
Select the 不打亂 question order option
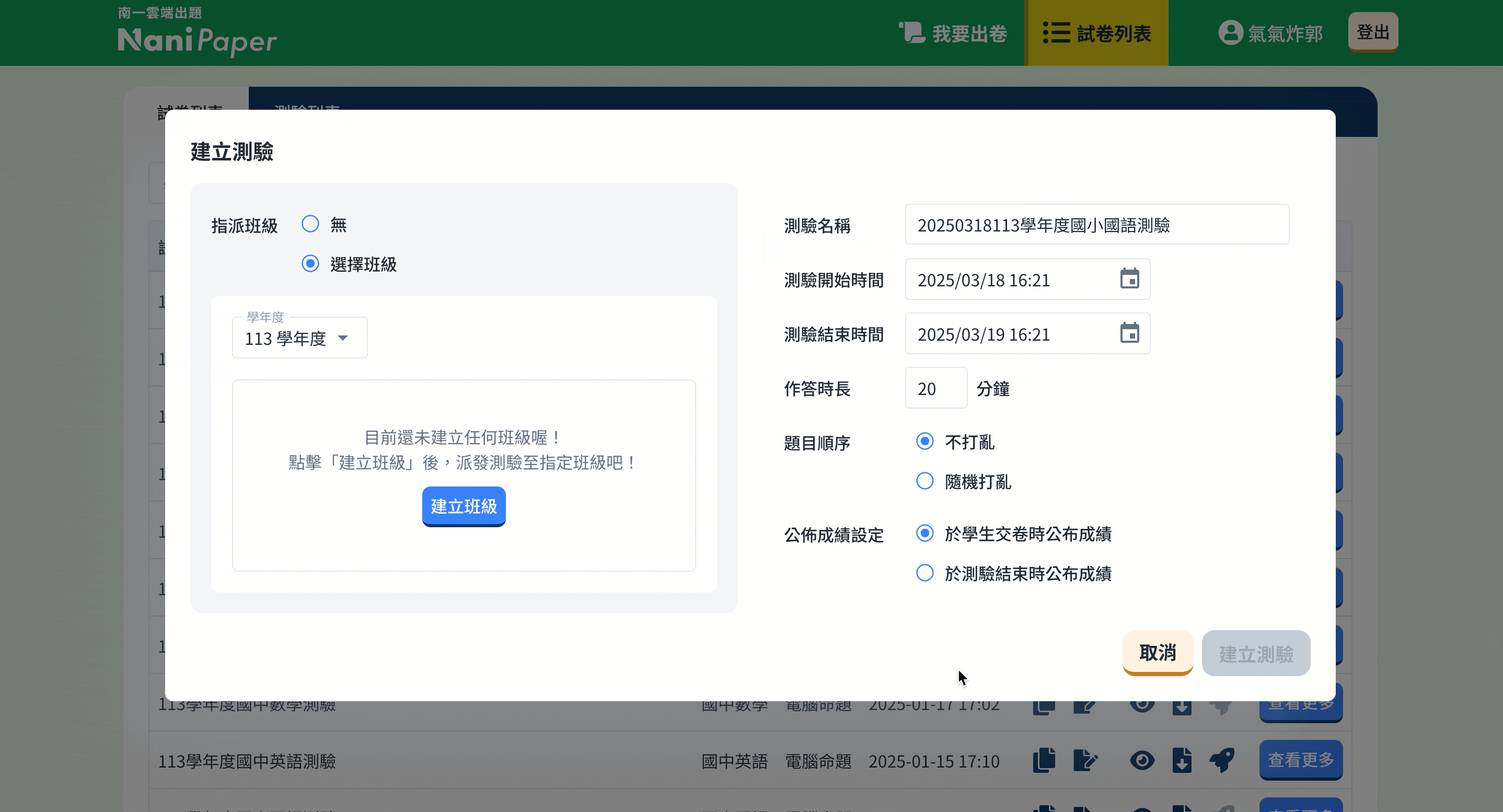(x=925, y=442)
